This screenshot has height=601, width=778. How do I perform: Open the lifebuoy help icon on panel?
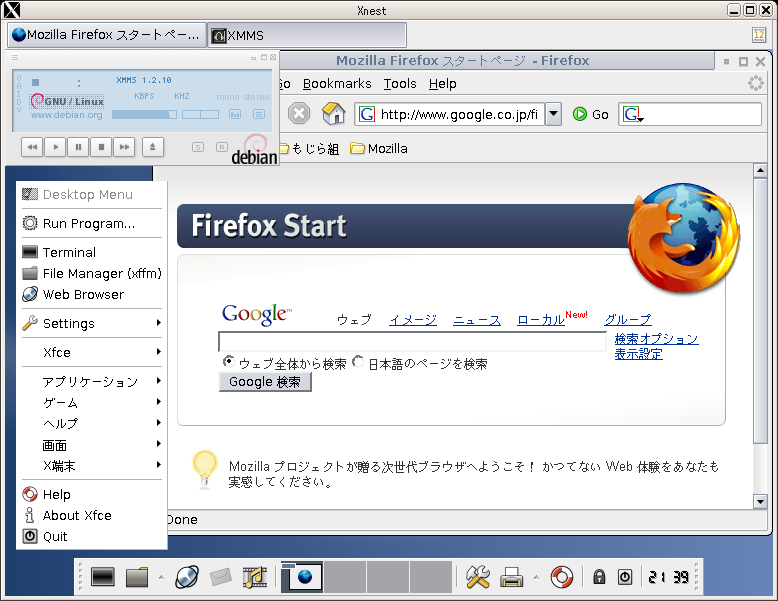(562, 577)
